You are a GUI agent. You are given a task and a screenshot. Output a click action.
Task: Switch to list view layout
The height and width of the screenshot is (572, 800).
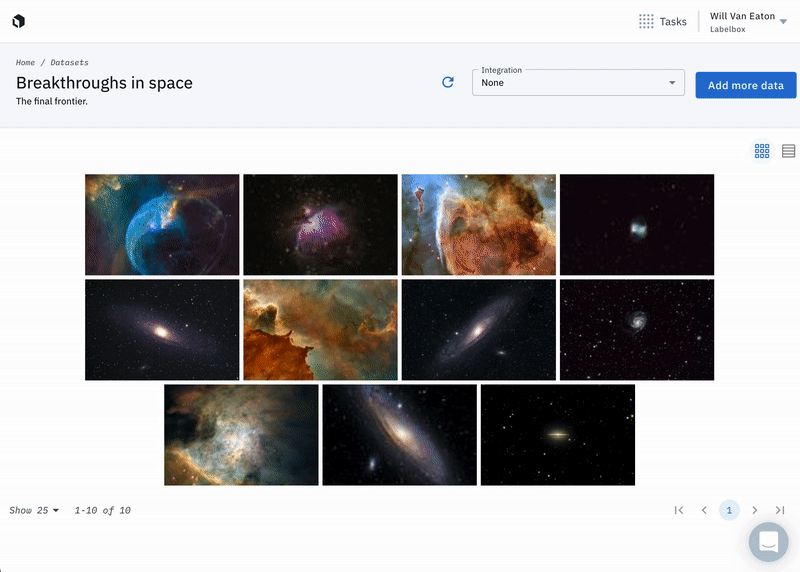point(788,151)
